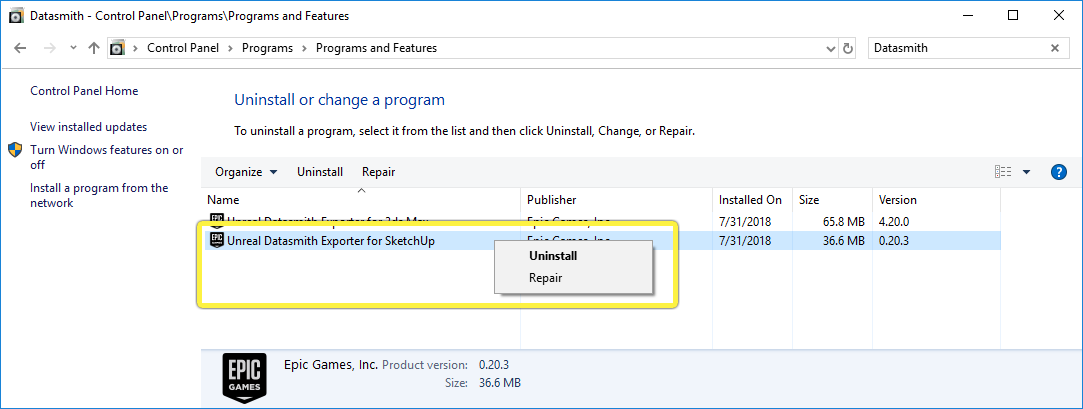Click version 4.20.0 cell
Image resolution: width=1083 pixels, height=409 pixels.
tap(895, 222)
